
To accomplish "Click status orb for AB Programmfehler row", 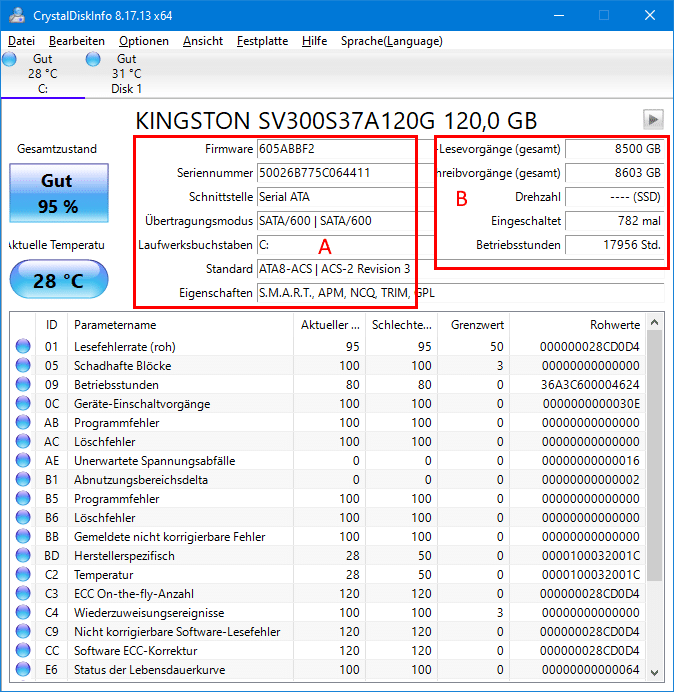I will 23,422.
